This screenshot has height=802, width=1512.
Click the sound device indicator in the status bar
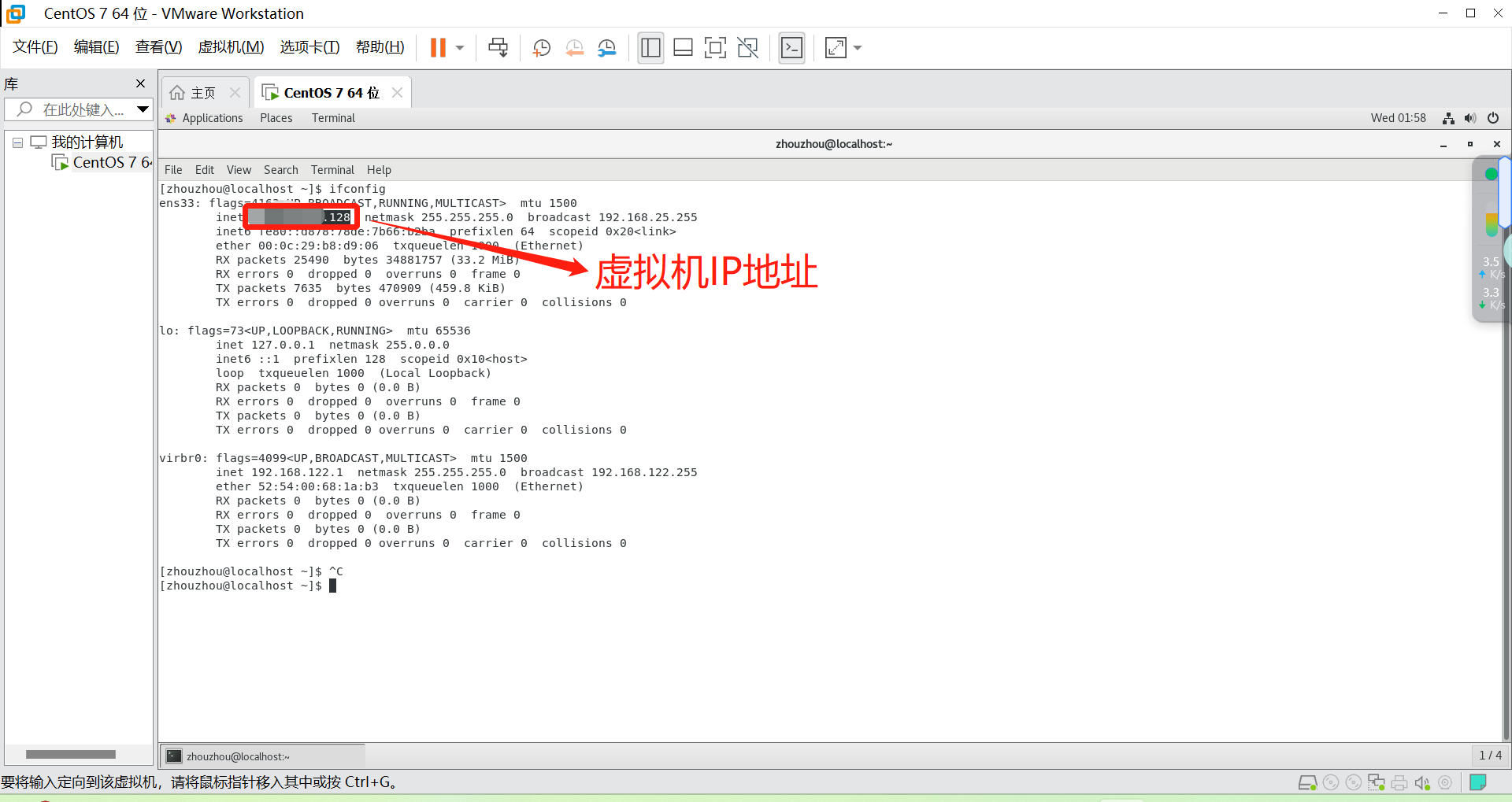coord(1422,782)
